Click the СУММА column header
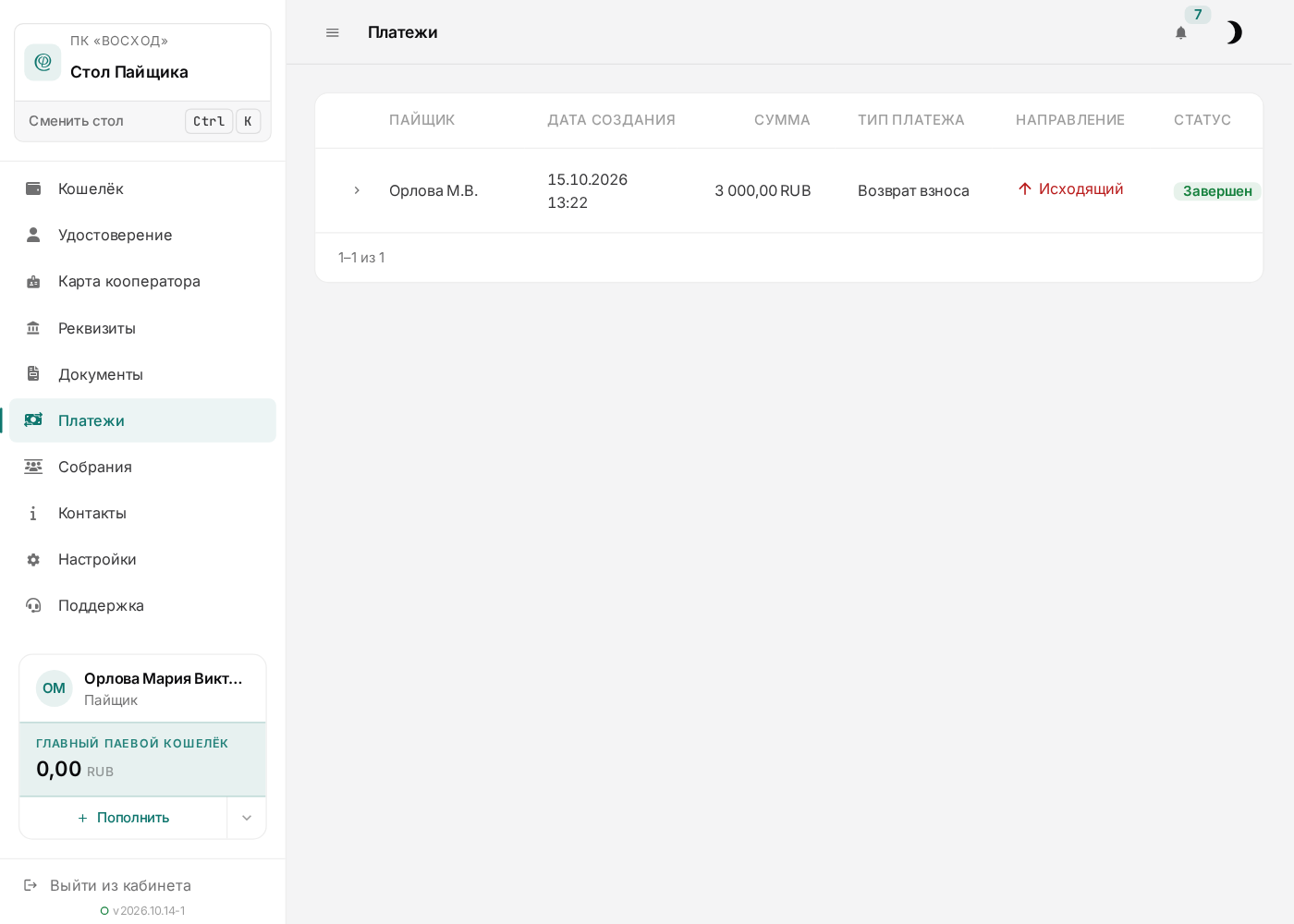Image resolution: width=1294 pixels, height=924 pixels. [782, 120]
